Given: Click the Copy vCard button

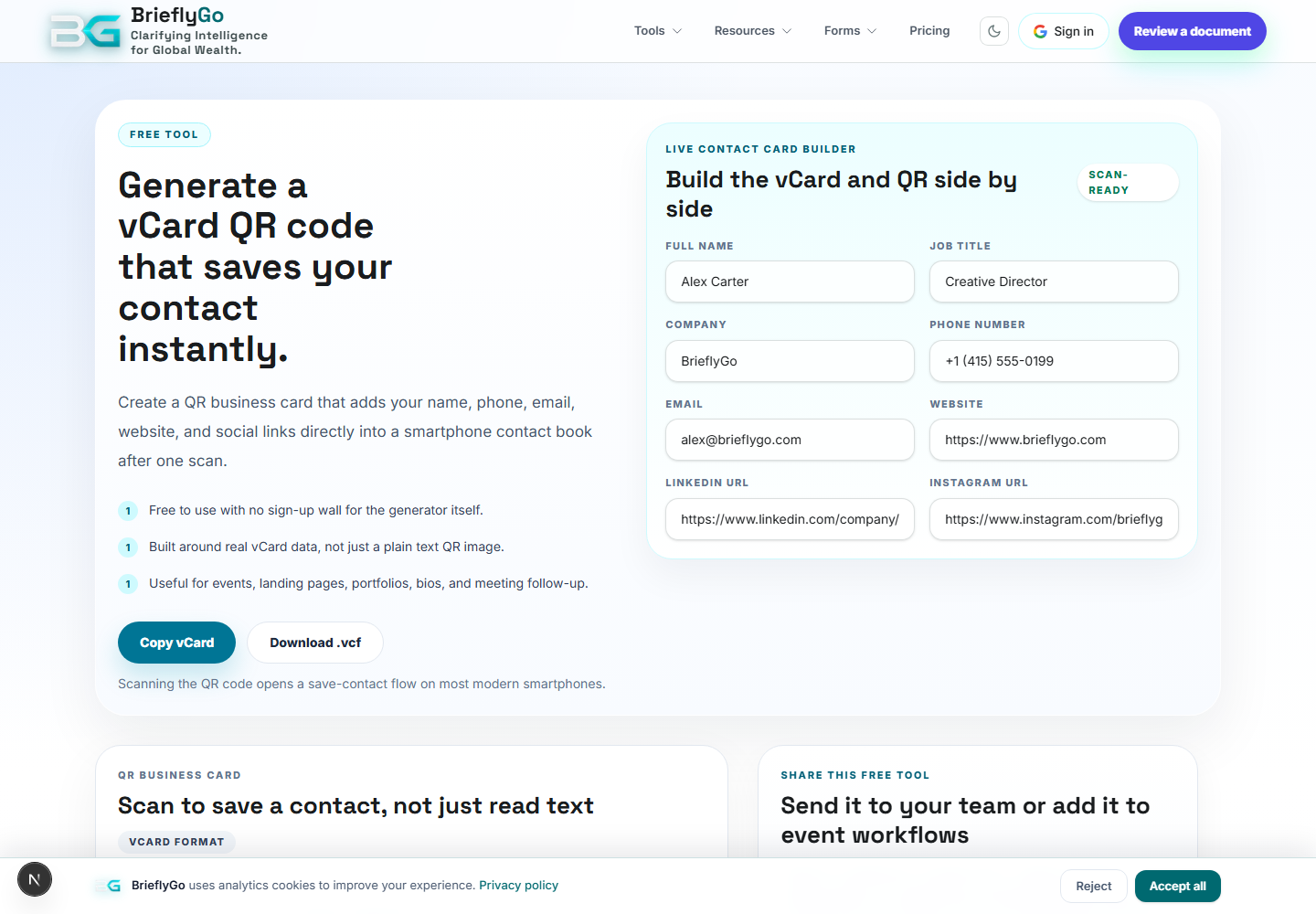Looking at the screenshot, I should pyautogui.click(x=176, y=643).
